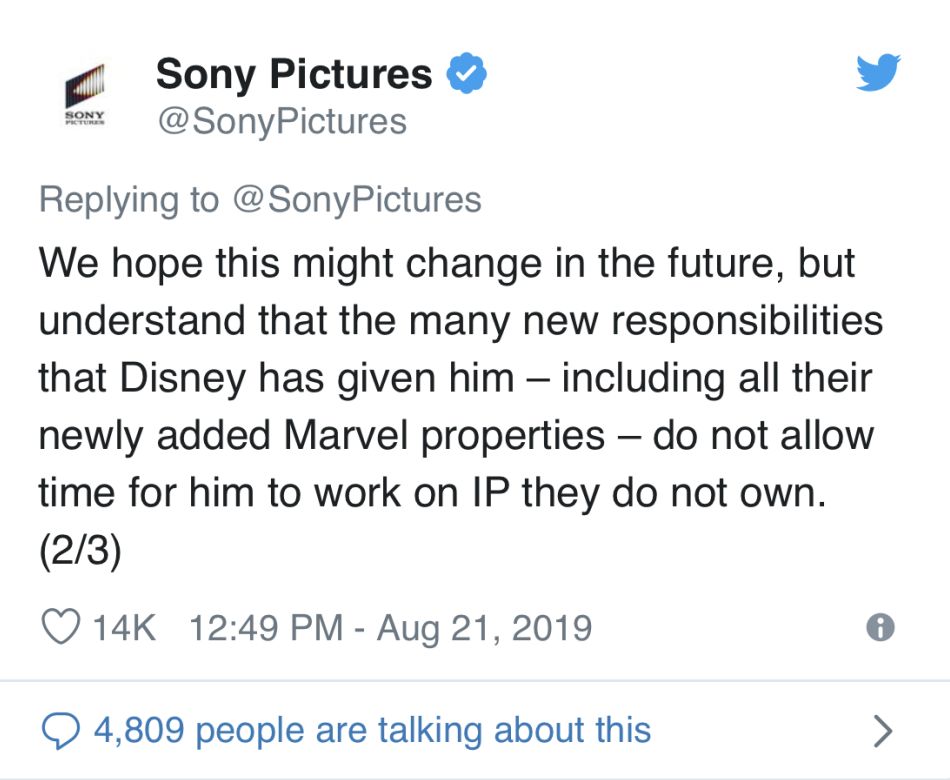Click the blue verified checkmark badge

[x=465, y=75]
